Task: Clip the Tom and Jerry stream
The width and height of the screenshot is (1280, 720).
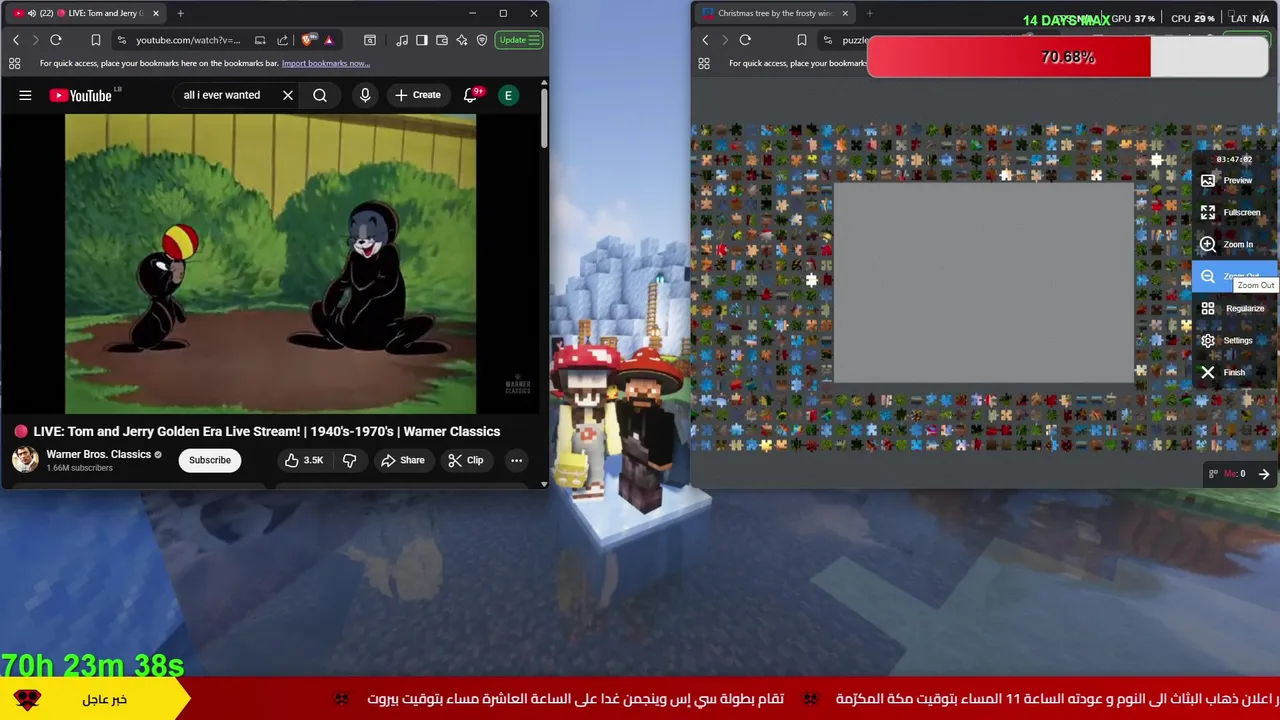Action: point(465,460)
